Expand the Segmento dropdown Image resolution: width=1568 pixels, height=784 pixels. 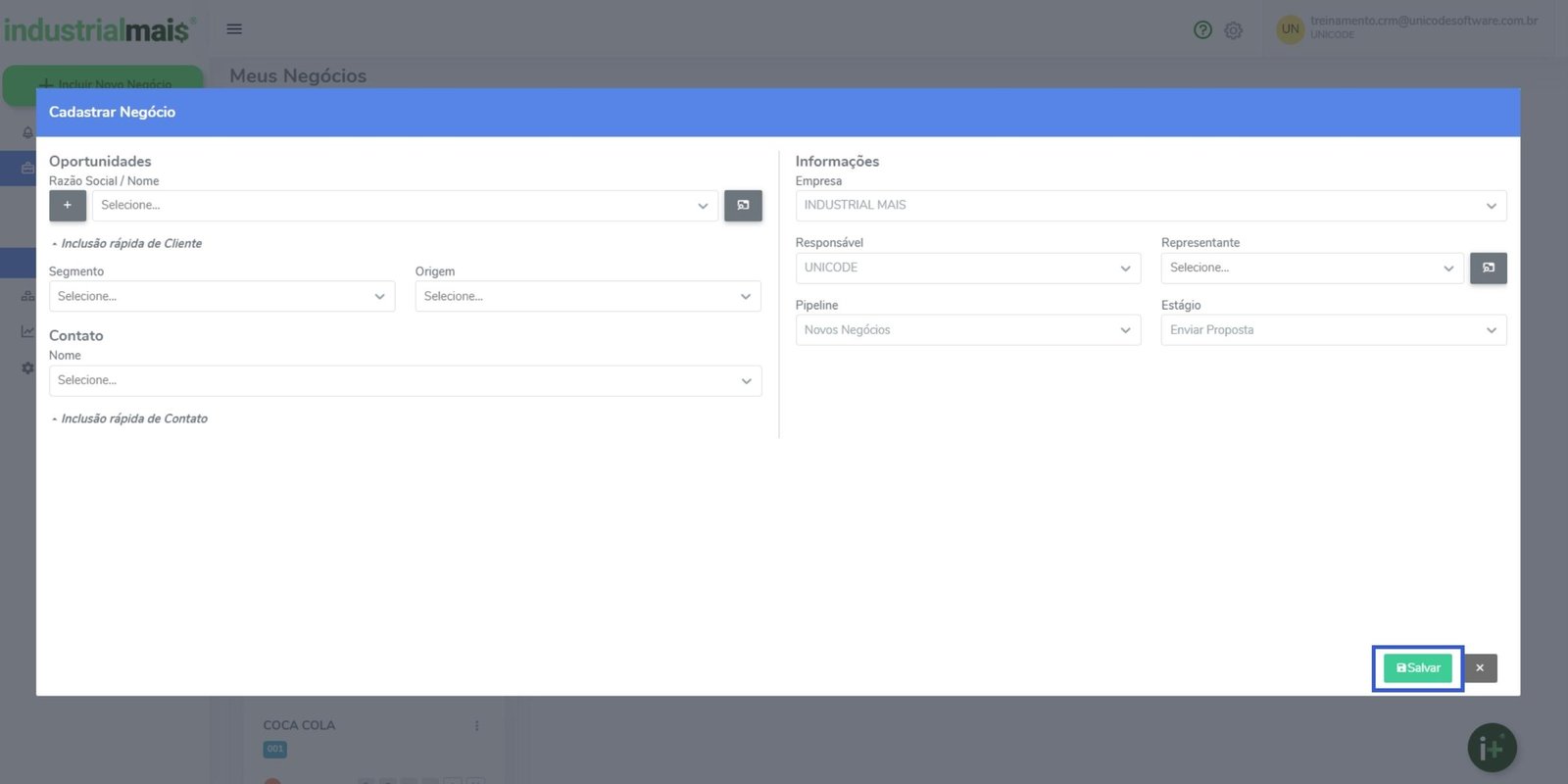pyautogui.click(x=221, y=297)
